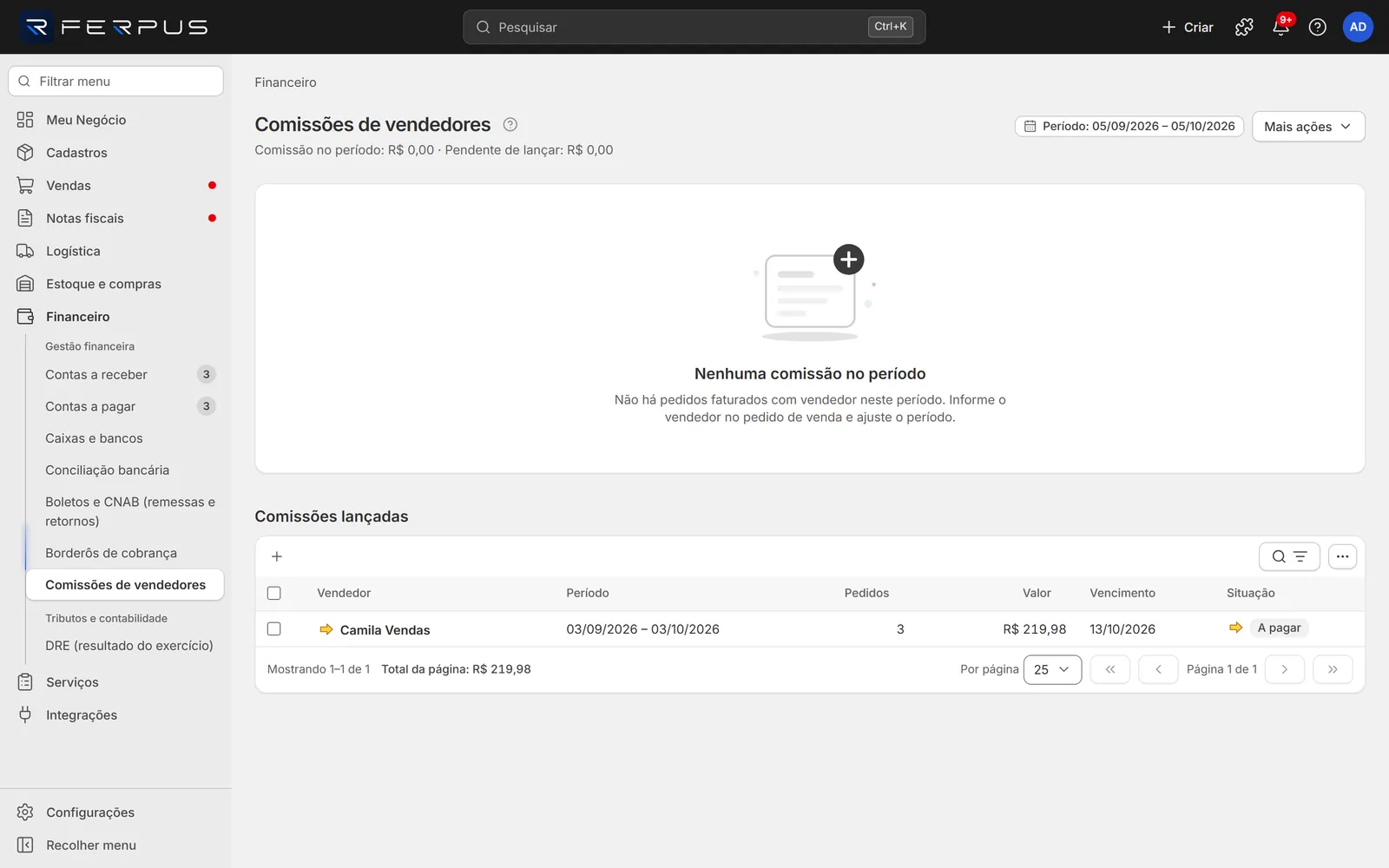
Task: Add a new commission with plus icon
Action: pos(277,556)
